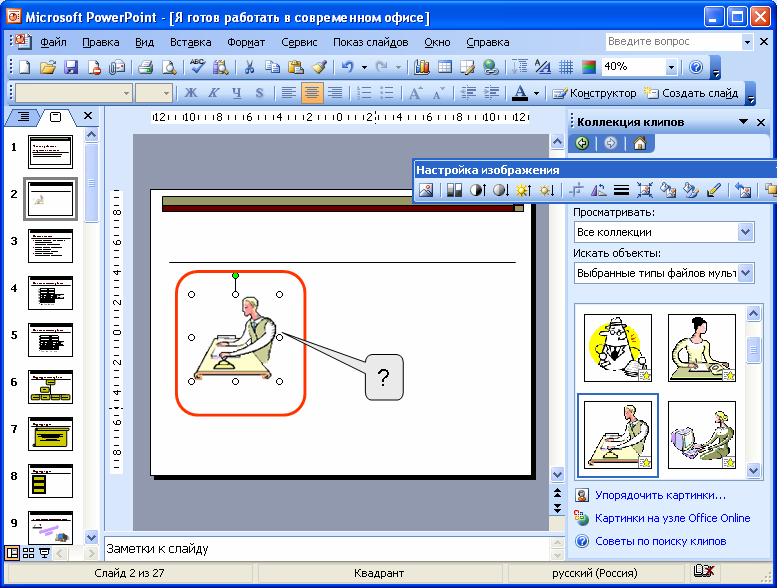Open the Вставка menu

click(x=190, y=42)
